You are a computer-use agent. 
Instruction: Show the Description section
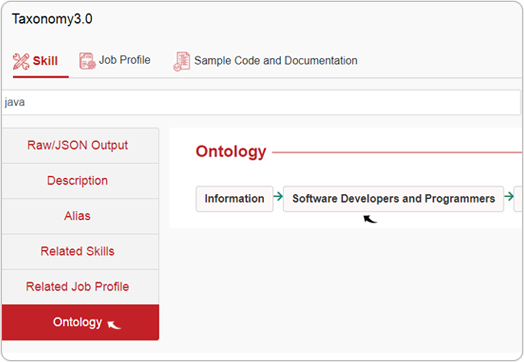click(80, 181)
